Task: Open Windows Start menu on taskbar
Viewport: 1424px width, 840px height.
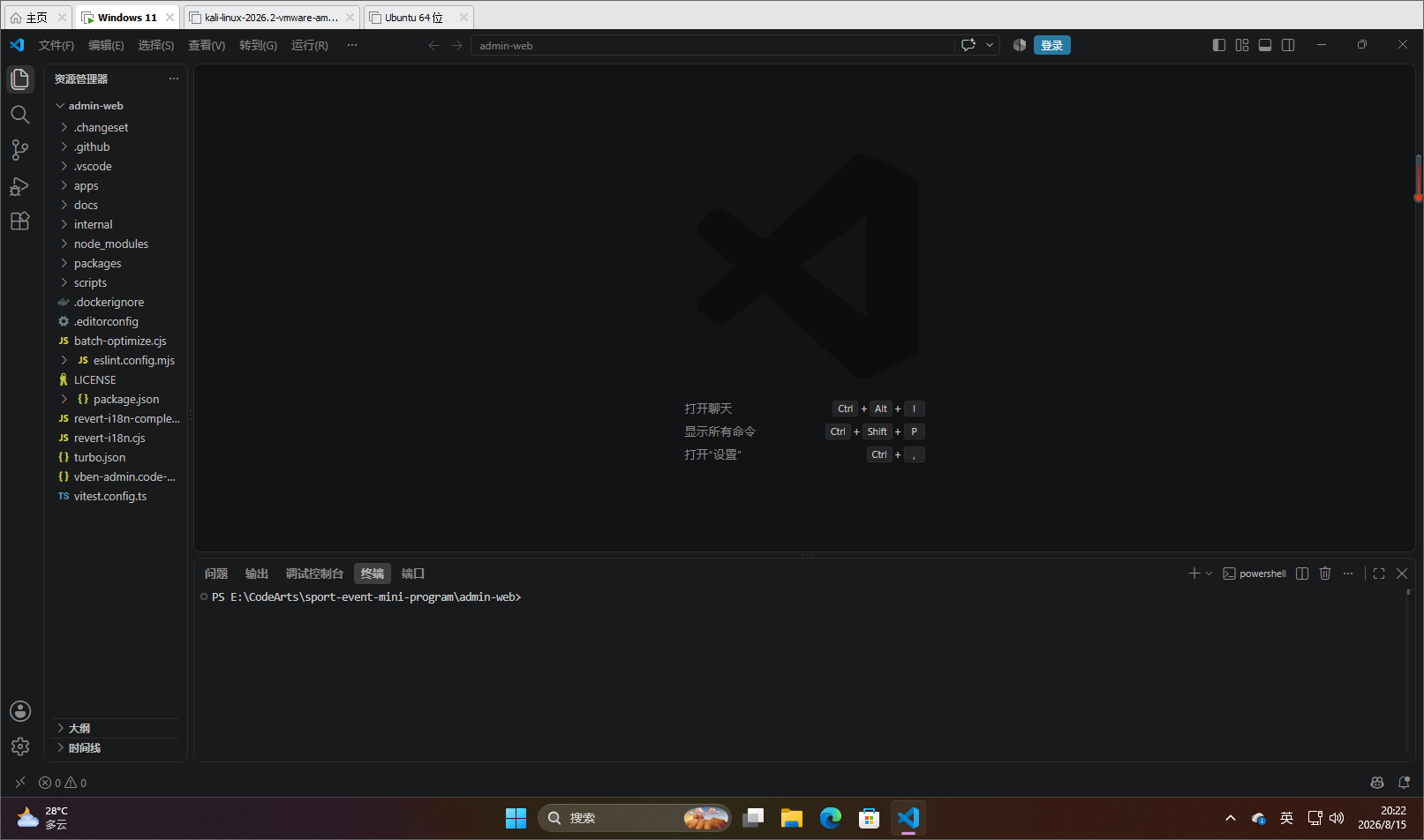Action: click(516, 818)
